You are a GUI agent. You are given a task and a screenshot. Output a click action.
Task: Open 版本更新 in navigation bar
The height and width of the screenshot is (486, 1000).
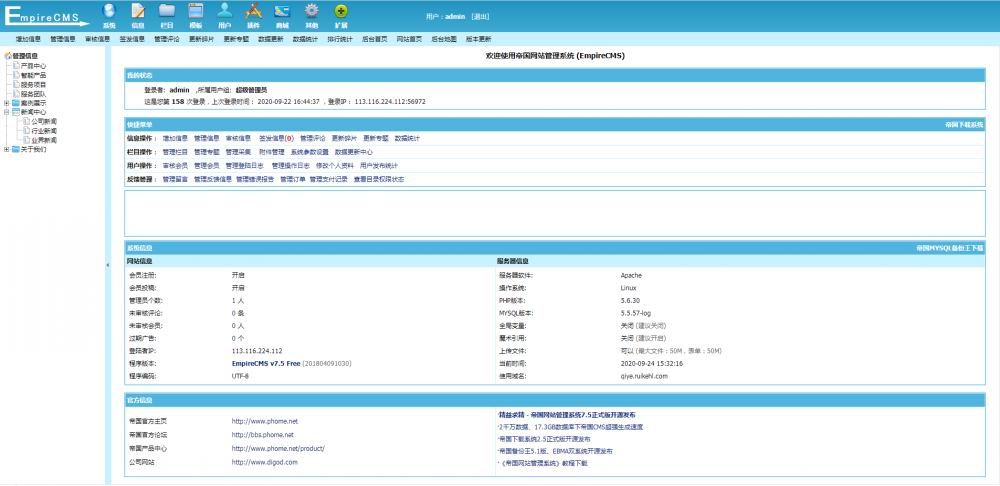coord(478,39)
